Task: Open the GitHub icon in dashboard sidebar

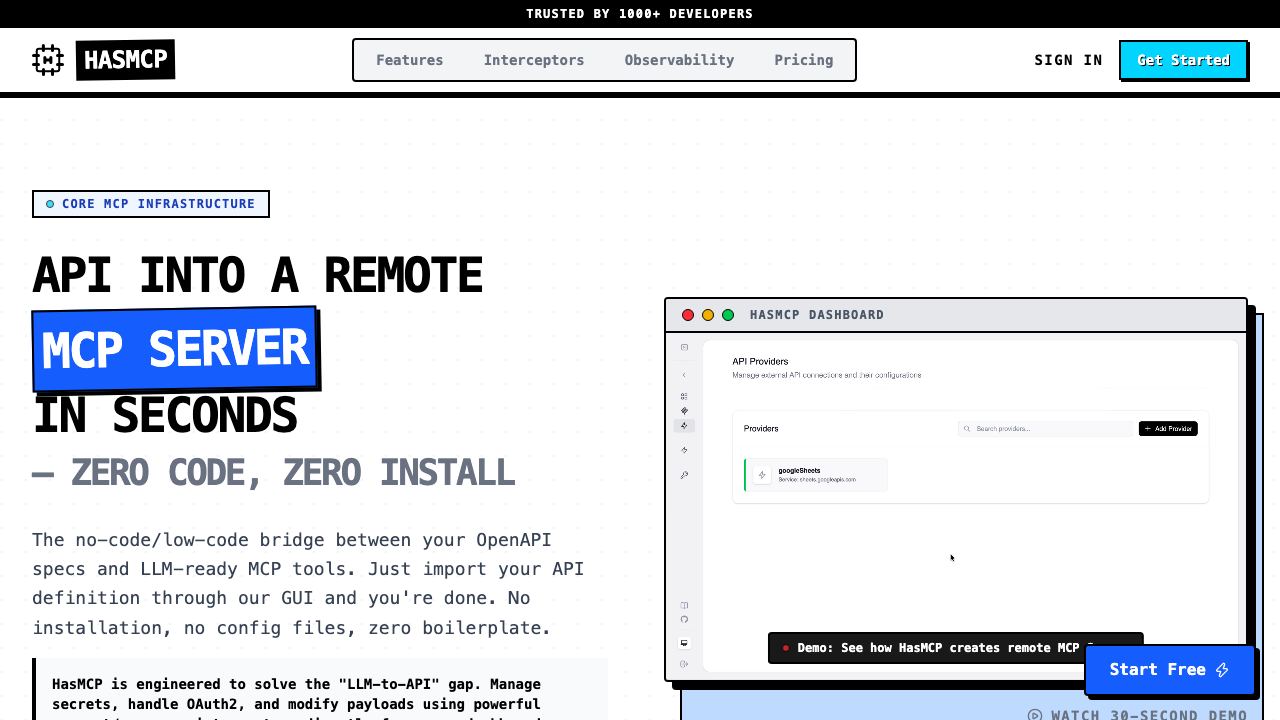Action: (x=684, y=619)
